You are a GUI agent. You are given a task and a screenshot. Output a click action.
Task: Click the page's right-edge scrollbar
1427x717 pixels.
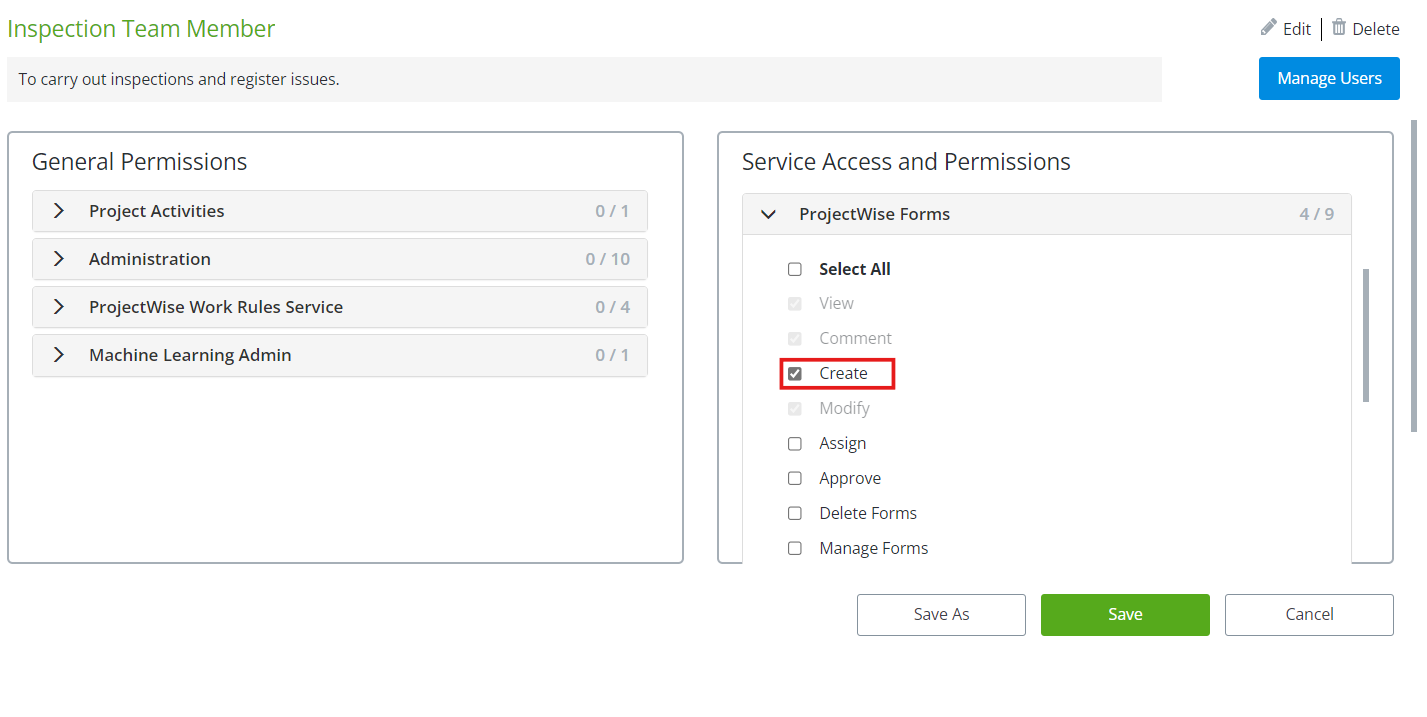coord(1414,275)
